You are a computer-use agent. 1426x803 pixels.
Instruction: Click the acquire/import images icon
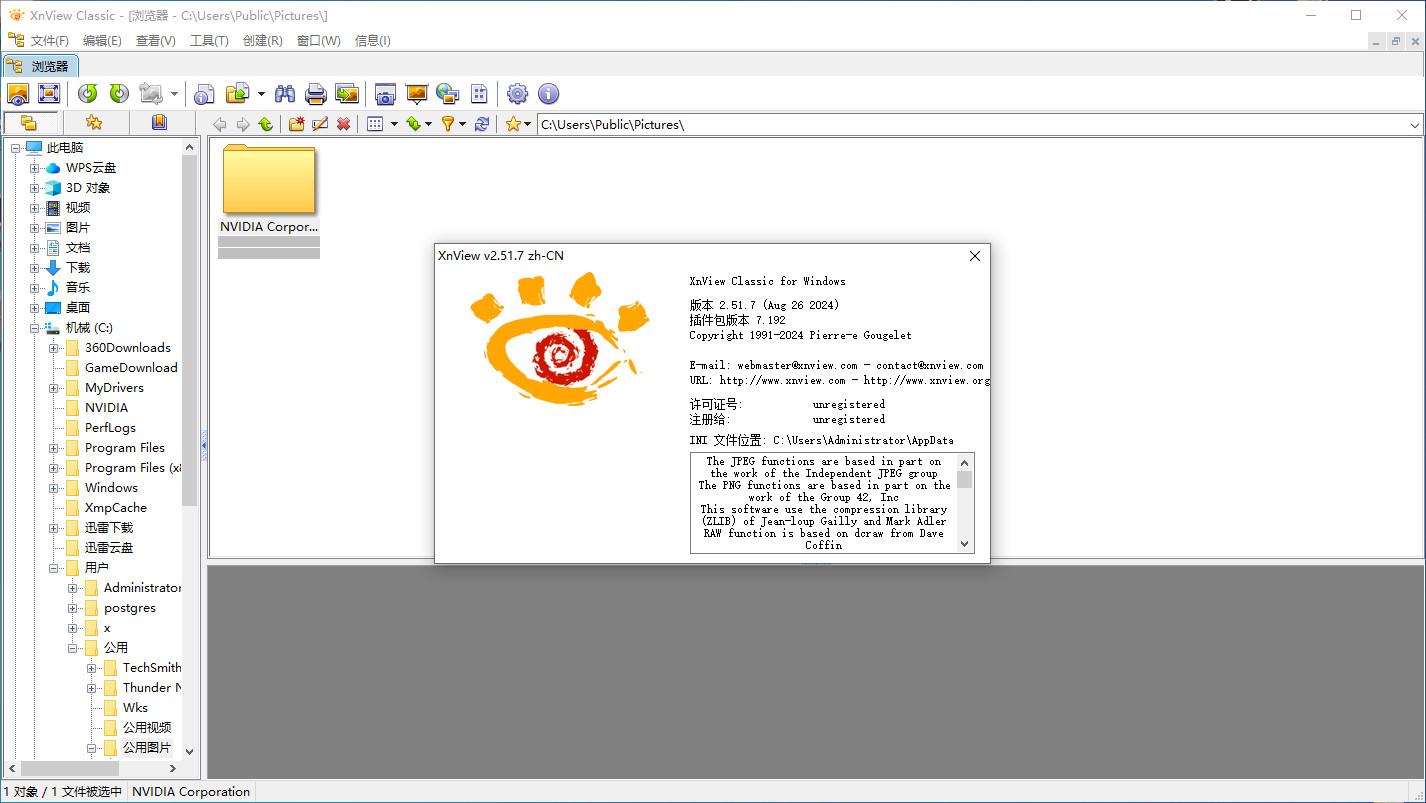(x=347, y=94)
